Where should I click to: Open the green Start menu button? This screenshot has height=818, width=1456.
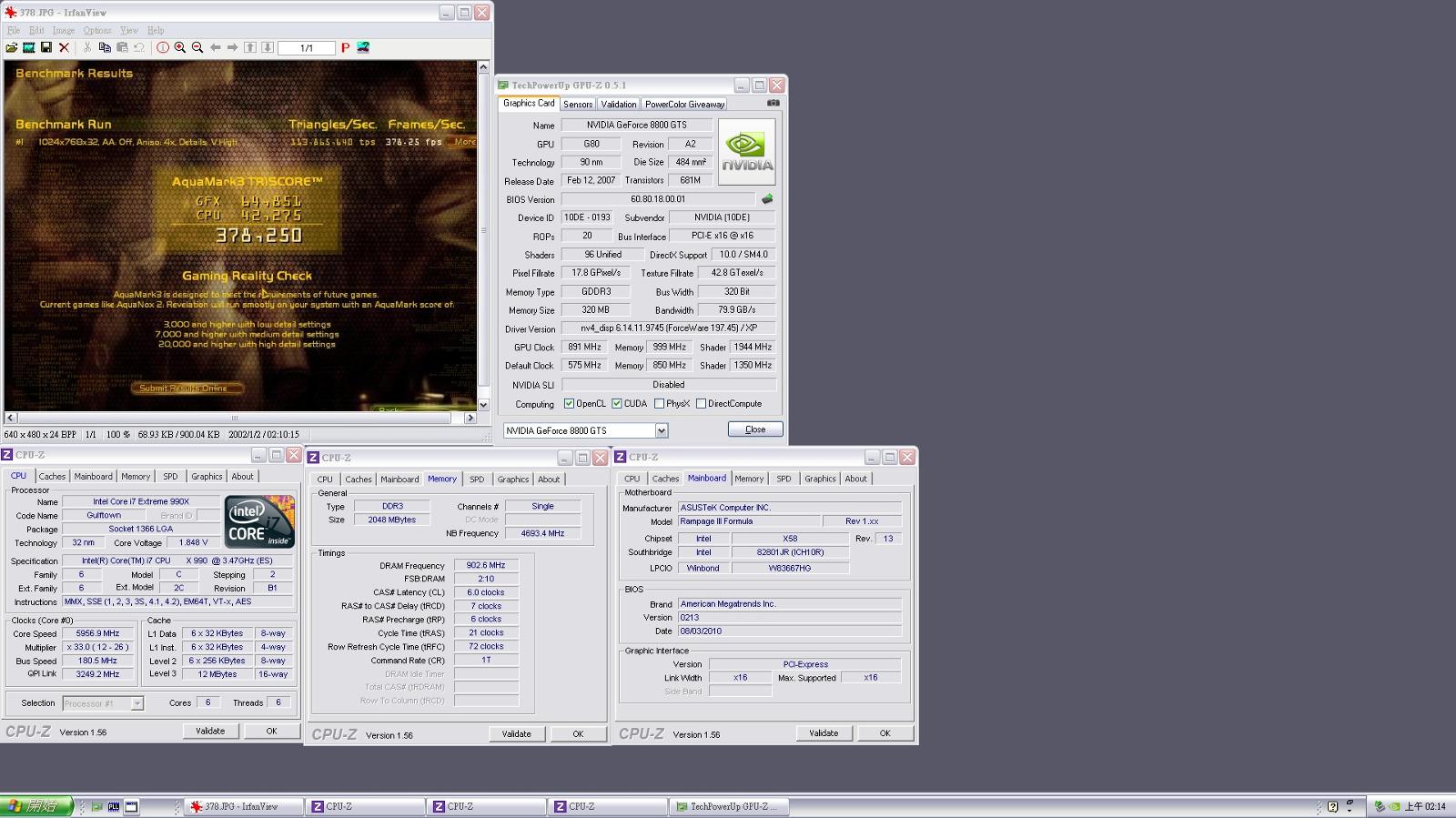(36, 806)
